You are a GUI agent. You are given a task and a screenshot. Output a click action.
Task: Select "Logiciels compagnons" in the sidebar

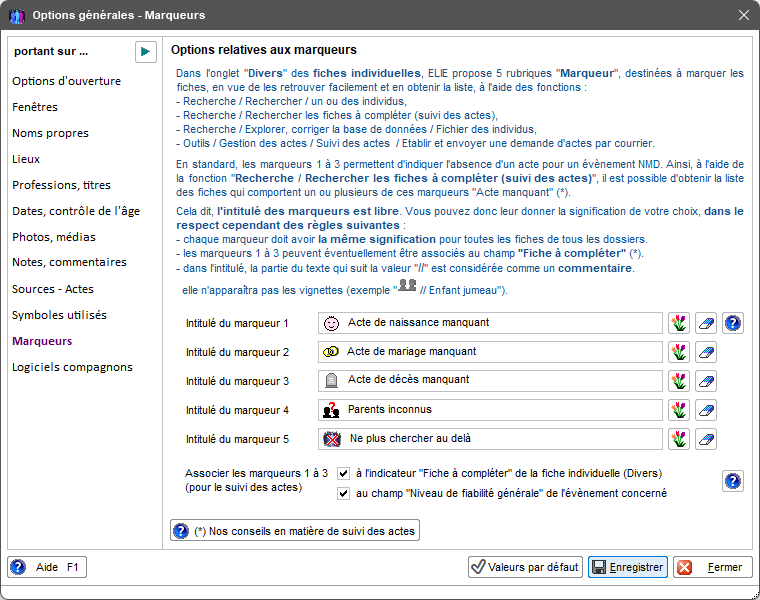pos(72,367)
